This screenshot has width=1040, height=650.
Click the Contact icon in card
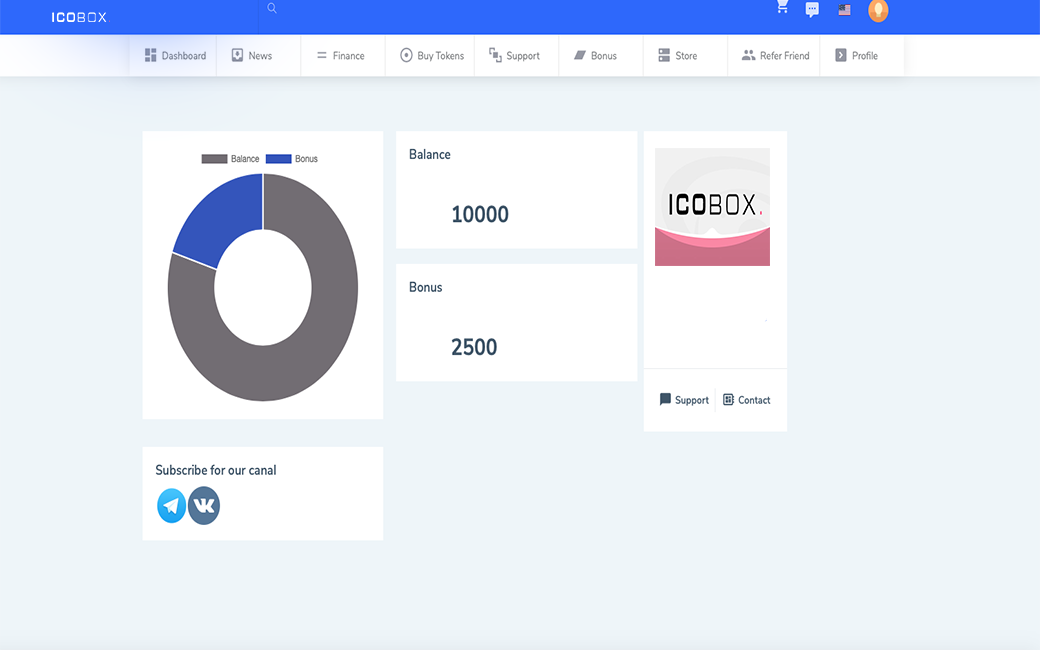(x=728, y=399)
